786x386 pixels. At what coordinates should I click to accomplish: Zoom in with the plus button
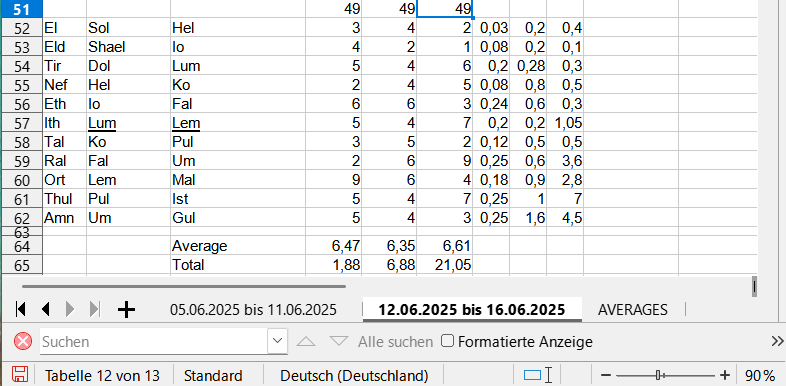pos(724,375)
